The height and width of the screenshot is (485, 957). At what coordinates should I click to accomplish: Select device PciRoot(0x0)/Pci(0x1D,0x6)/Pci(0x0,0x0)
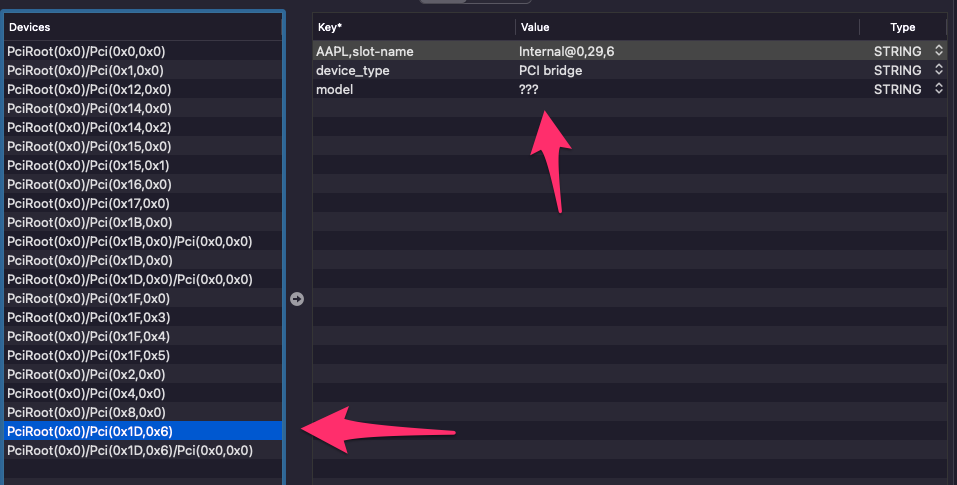[x=143, y=450]
